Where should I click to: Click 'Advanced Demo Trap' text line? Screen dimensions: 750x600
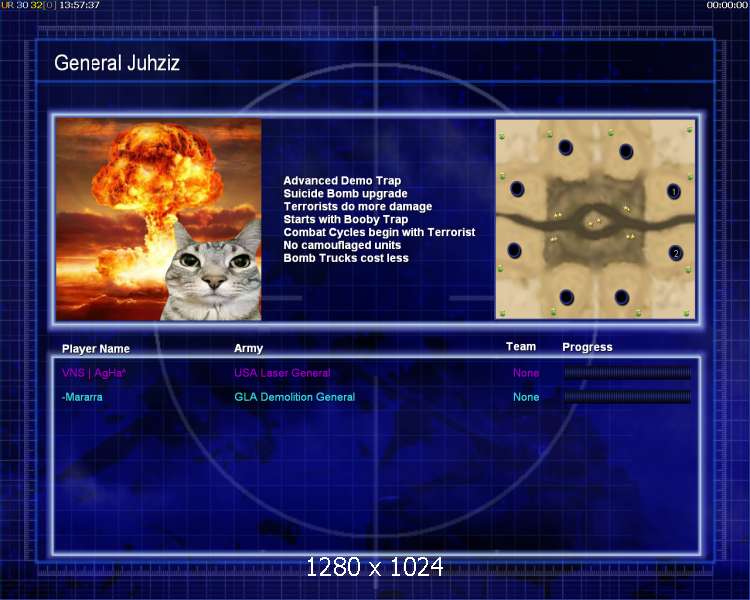[342, 180]
